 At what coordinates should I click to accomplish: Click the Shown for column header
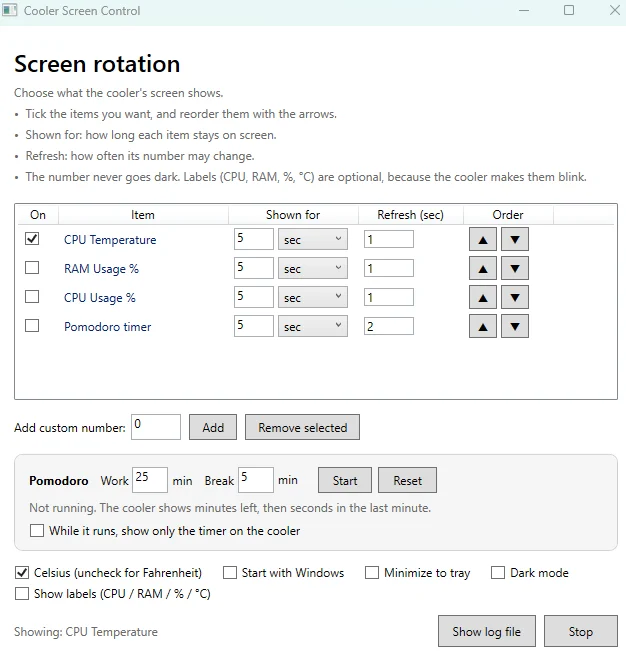(293, 215)
